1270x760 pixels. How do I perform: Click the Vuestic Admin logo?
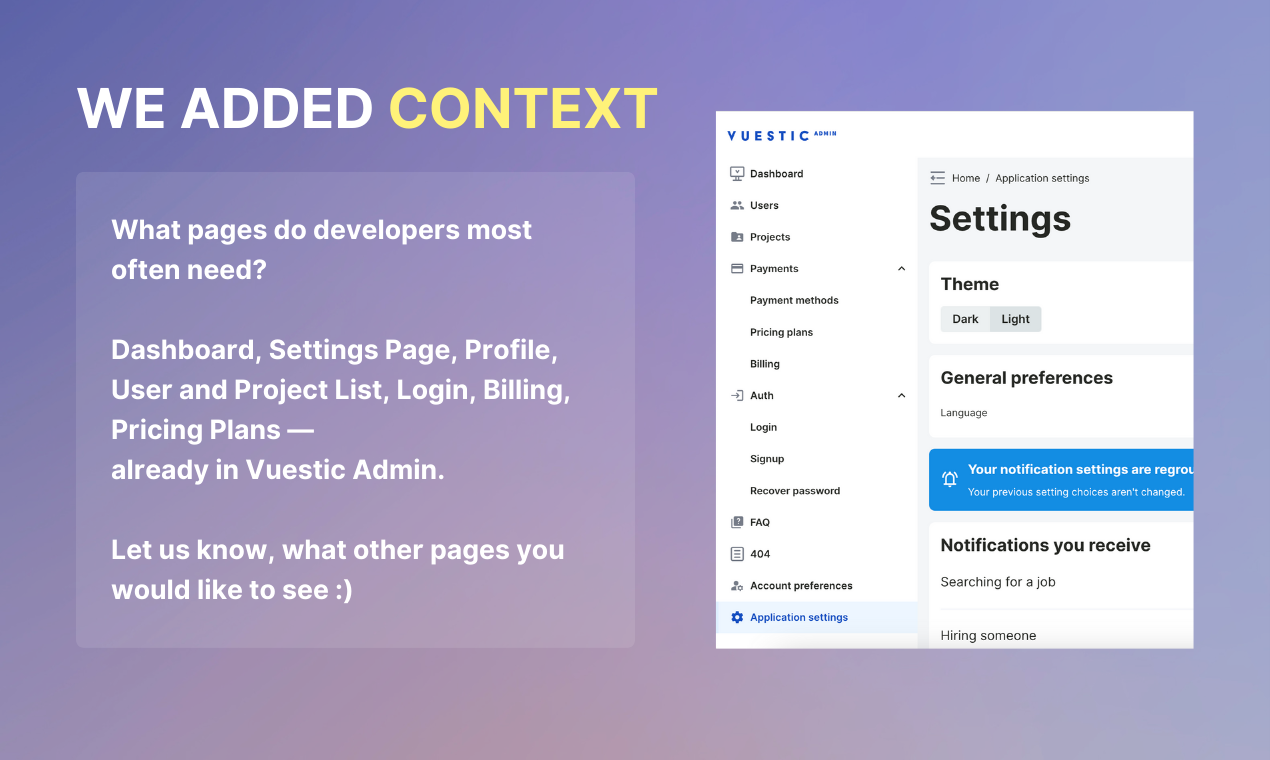pos(782,135)
